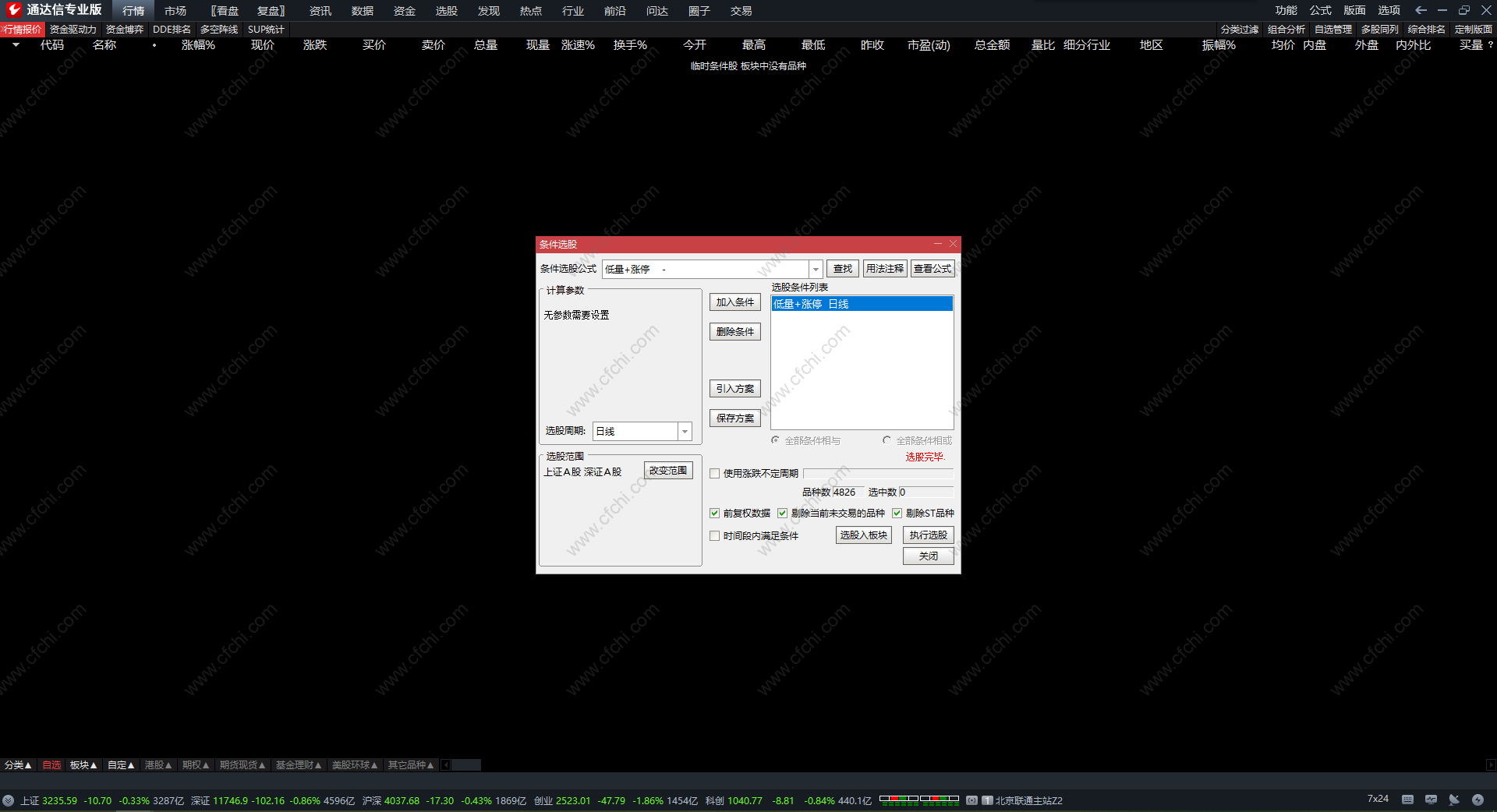Image resolution: width=1497 pixels, height=812 pixels.
Task: Uncheck 剔除当前未交易的品种 checkbox
Action: pyautogui.click(x=783, y=513)
